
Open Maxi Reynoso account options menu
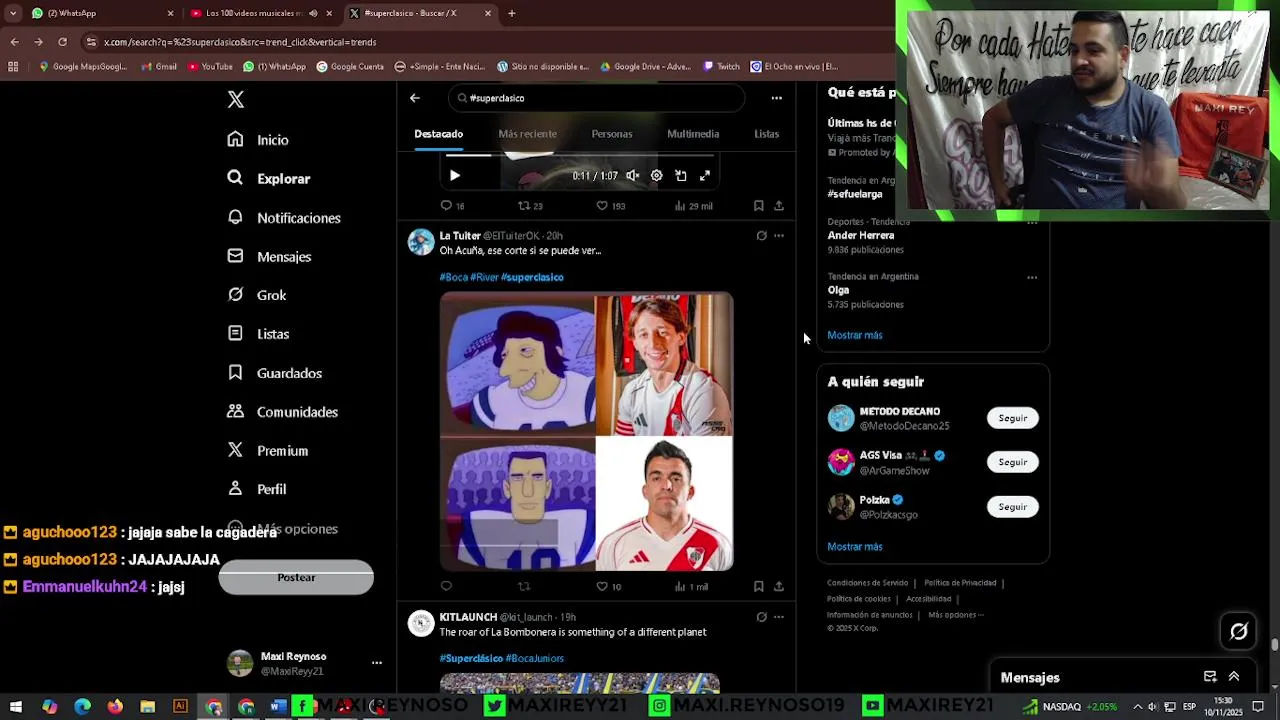coord(377,663)
